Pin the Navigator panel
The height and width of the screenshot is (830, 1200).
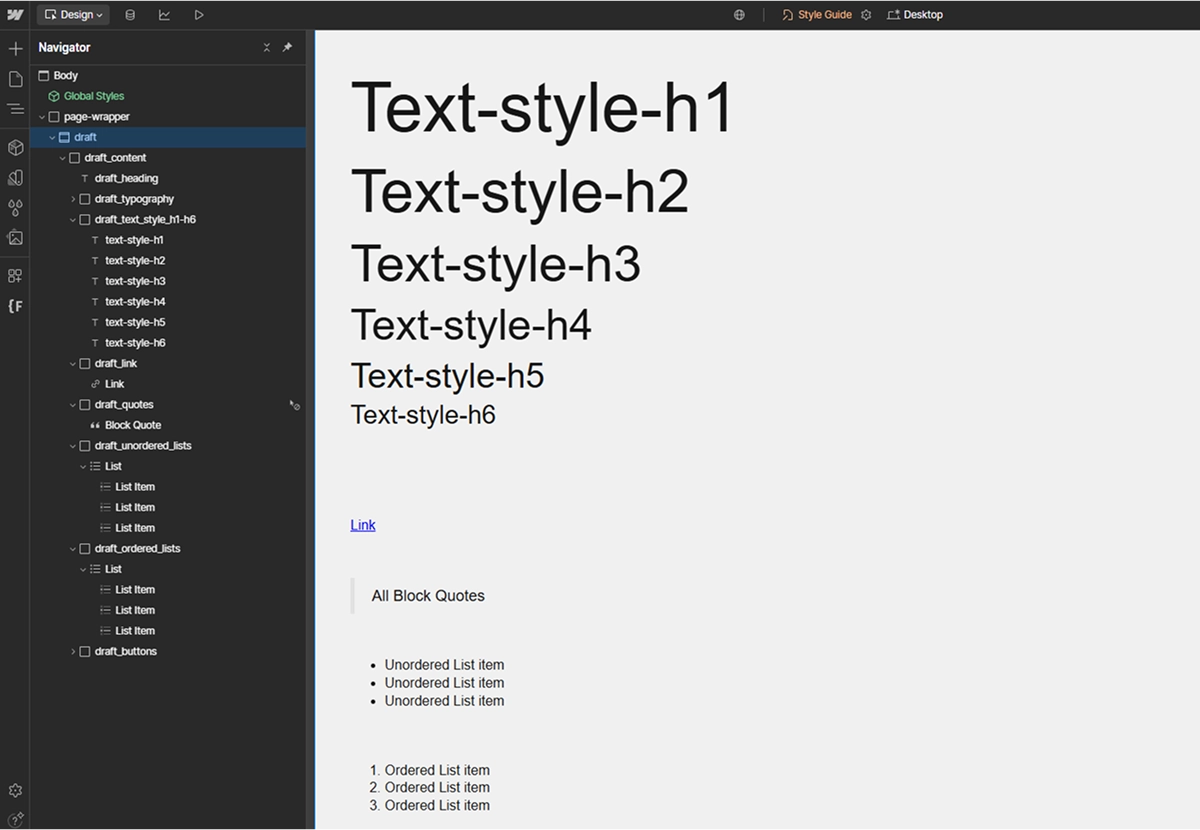tap(287, 47)
